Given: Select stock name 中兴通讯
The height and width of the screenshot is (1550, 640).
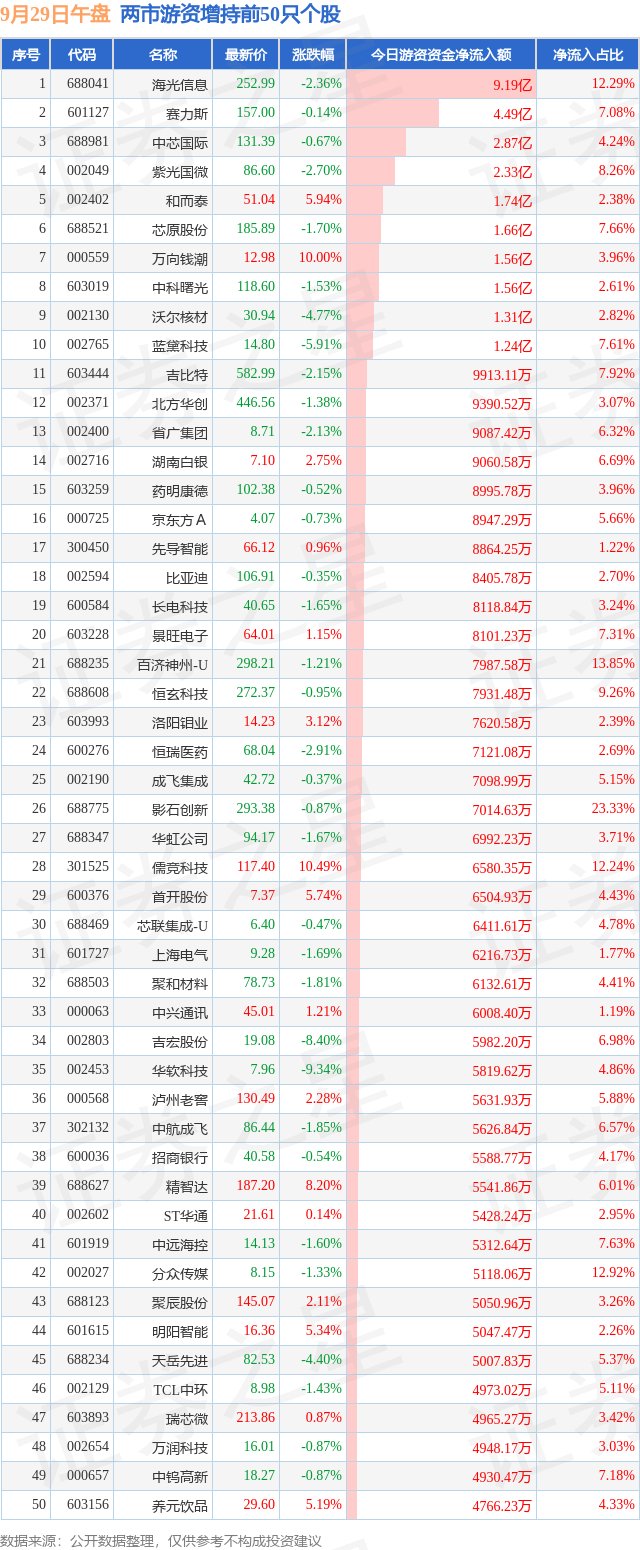Looking at the screenshot, I should [x=180, y=1012].
